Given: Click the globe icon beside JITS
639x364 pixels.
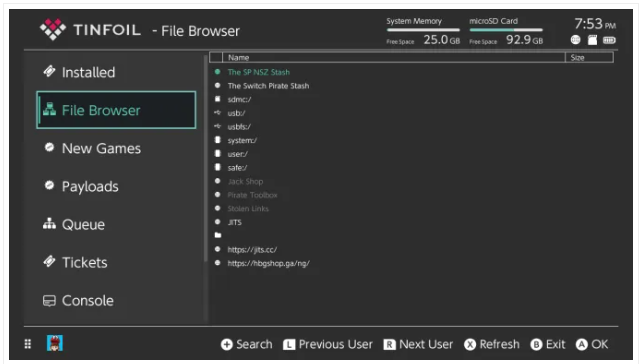Looking at the screenshot, I should pos(218,222).
